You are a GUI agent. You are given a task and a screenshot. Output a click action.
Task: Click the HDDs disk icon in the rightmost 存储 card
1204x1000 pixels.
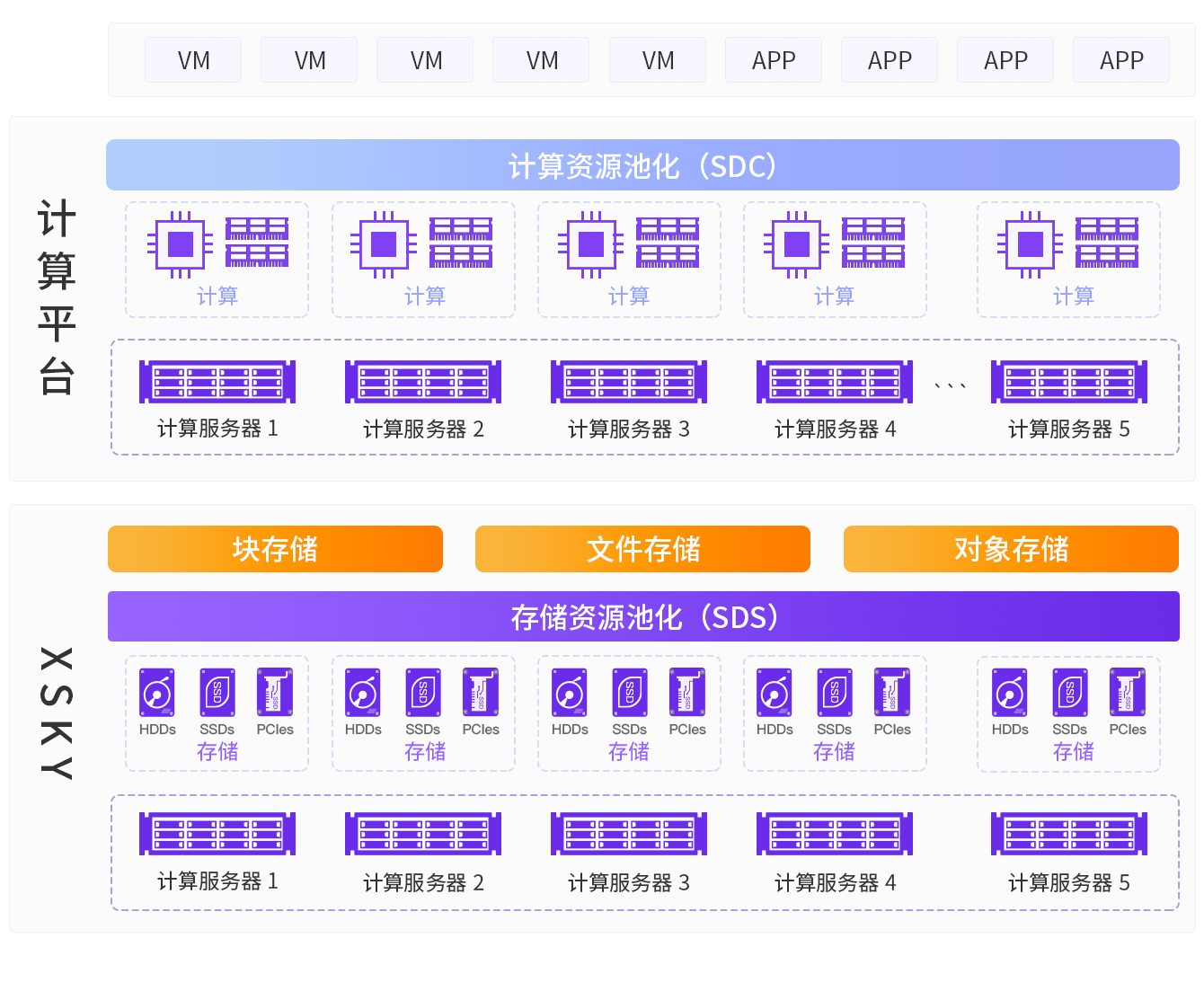coord(1010,693)
